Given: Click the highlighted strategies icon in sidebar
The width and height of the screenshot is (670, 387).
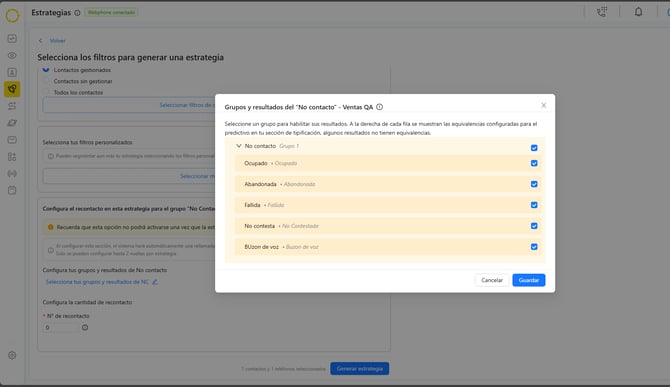Looking at the screenshot, I should [x=12, y=89].
